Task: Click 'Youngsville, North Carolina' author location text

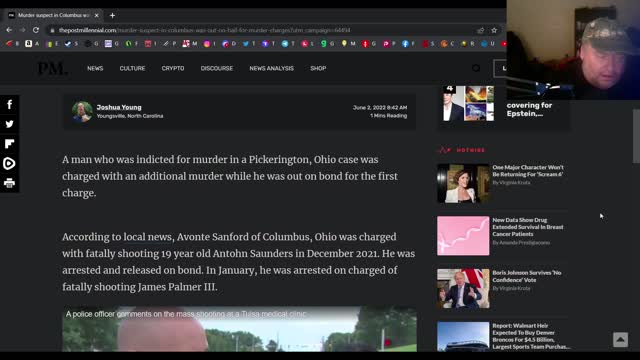Action: click(130, 116)
